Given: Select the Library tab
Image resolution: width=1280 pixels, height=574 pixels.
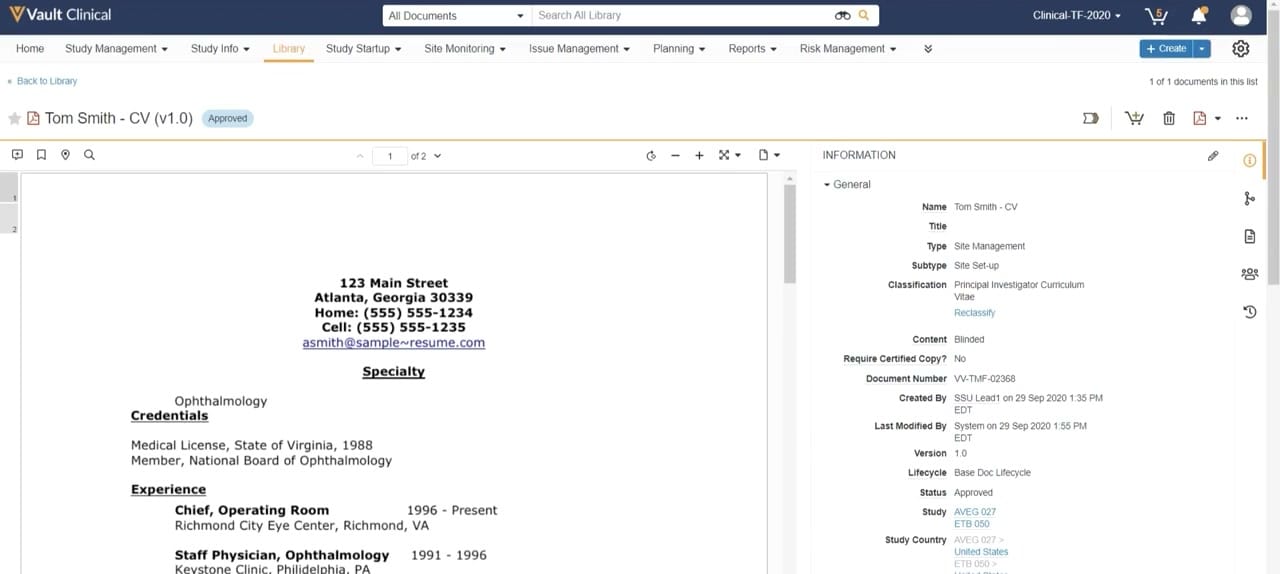Looking at the screenshot, I should tap(288, 48).
